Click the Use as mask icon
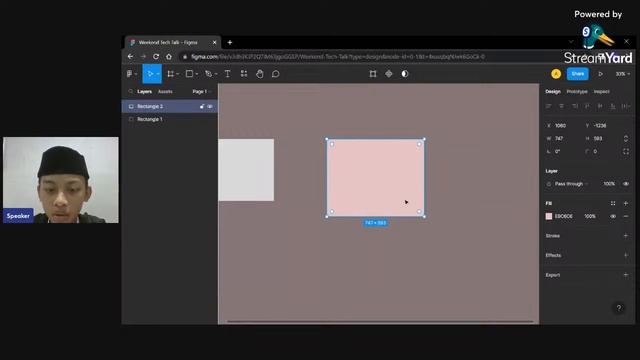640x360 pixels. (404, 74)
